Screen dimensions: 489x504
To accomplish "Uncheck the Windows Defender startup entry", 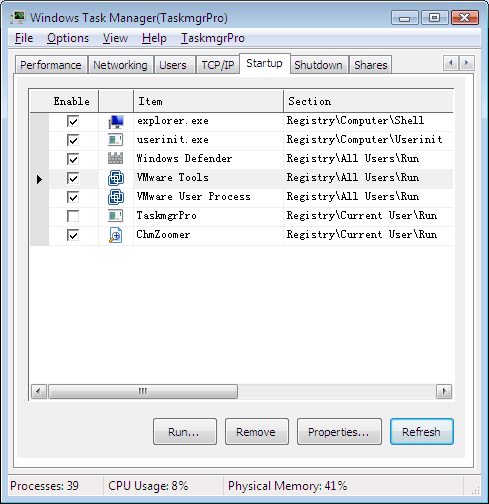I will [x=73, y=159].
